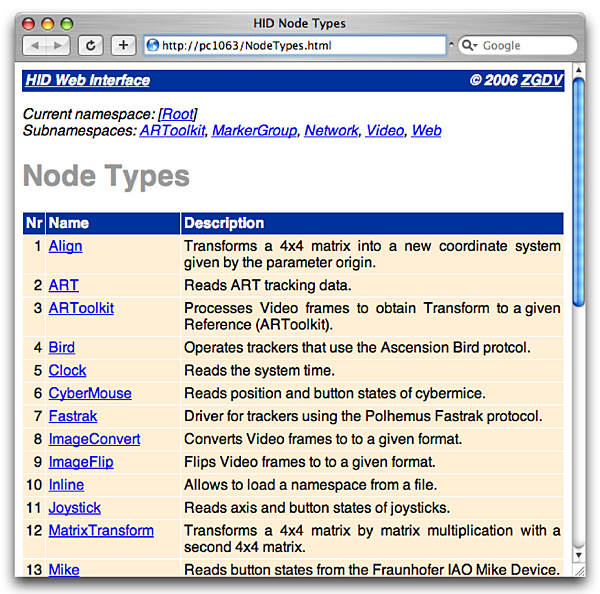Open the Root namespace link
This screenshot has width=600, height=594.
[178, 114]
